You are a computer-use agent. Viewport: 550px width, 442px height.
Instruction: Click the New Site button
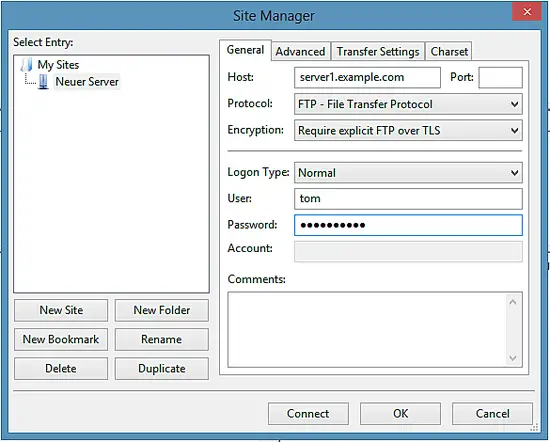61,310
